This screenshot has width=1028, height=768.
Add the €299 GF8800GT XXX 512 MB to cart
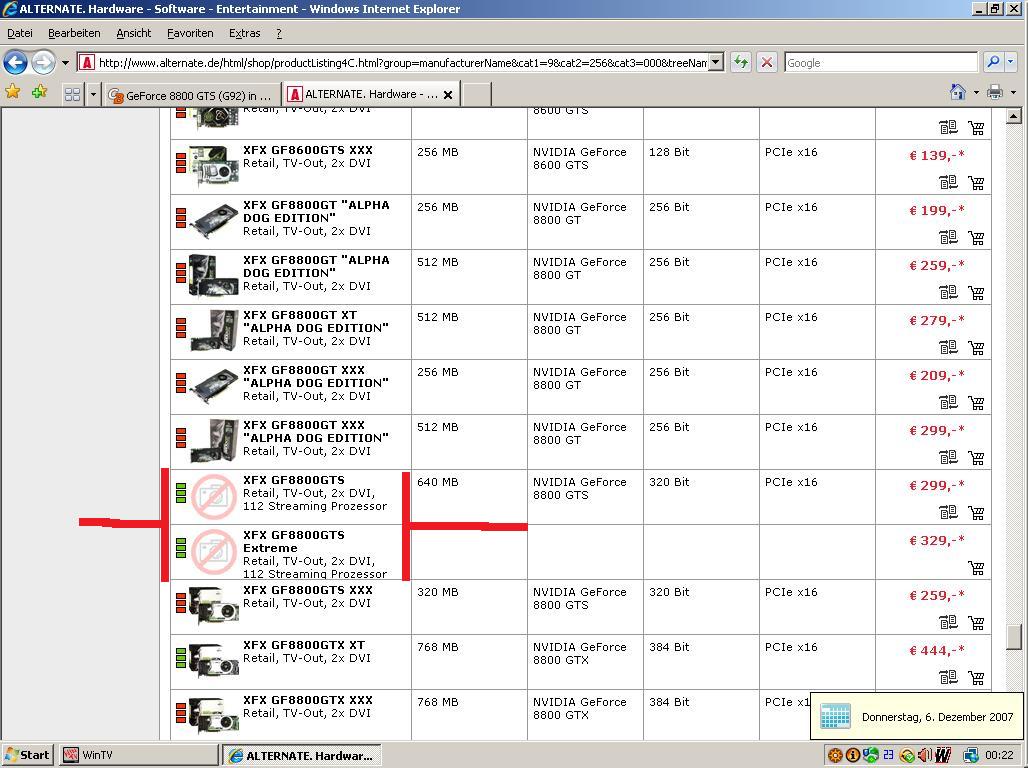(x=976, y=457)
